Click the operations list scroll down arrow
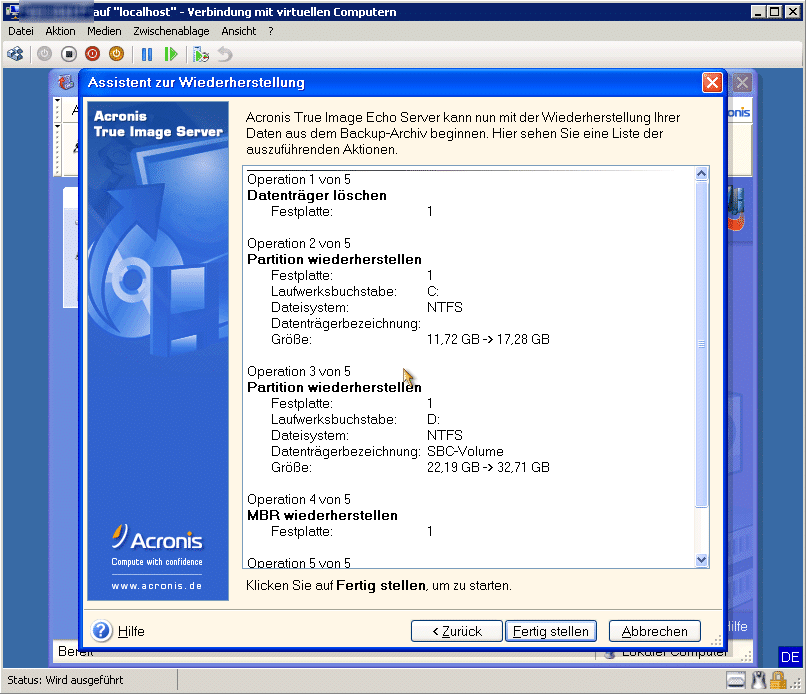The width and height of the screenshot is (806, 694). click(x=701, y=560)
